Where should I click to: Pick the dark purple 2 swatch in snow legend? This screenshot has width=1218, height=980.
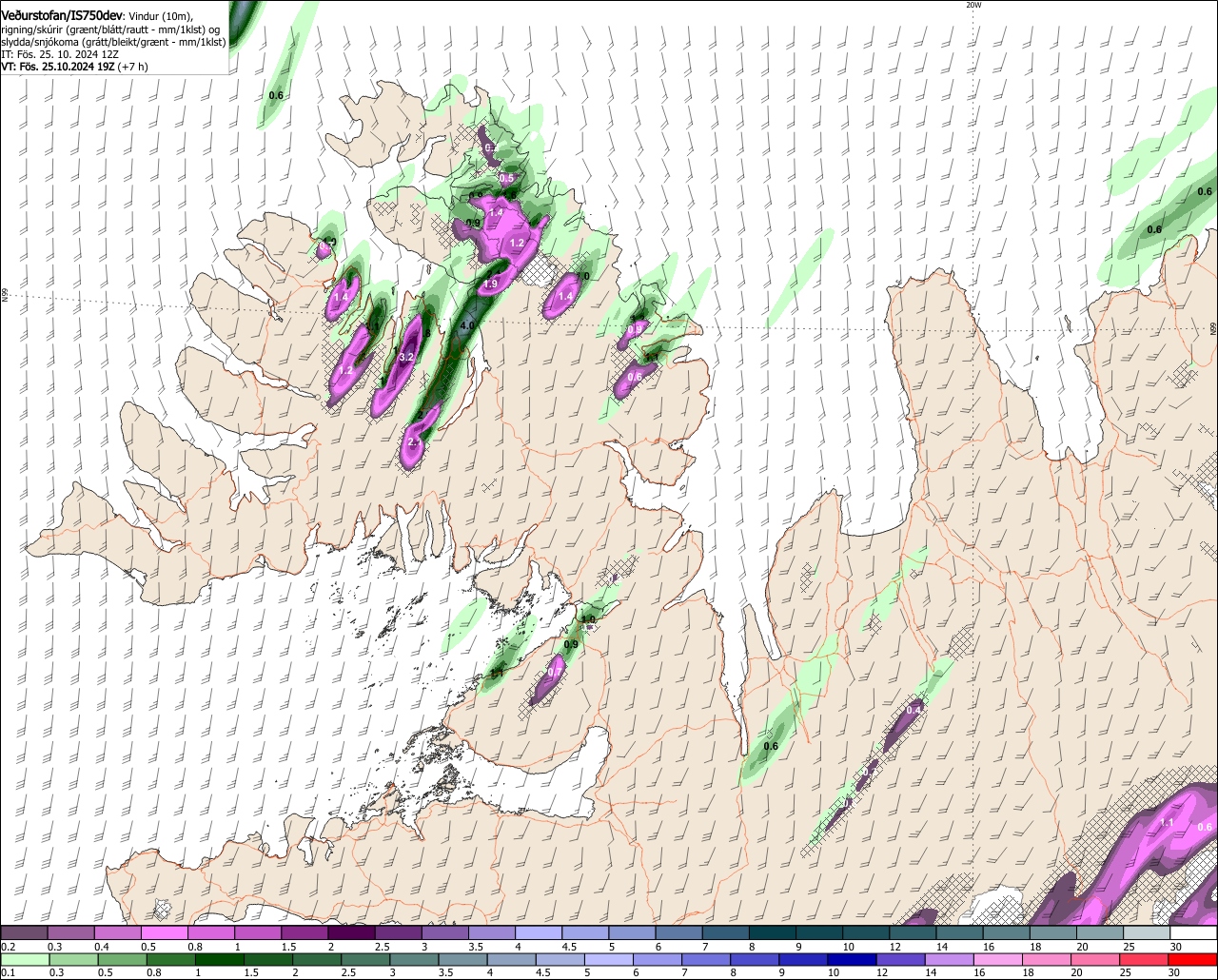click(351, 932)
